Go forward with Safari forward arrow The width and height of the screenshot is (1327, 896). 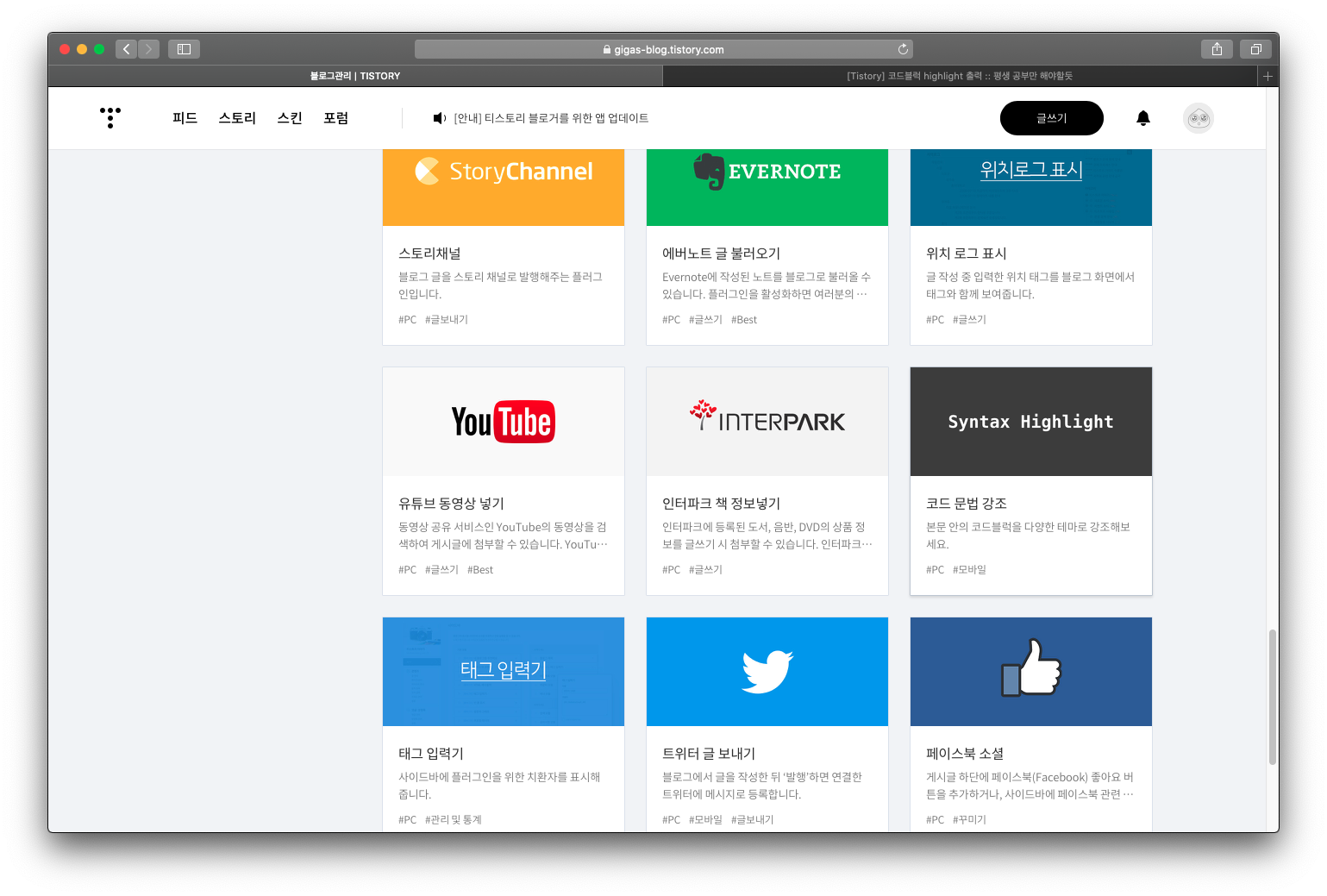click(148, 49)
